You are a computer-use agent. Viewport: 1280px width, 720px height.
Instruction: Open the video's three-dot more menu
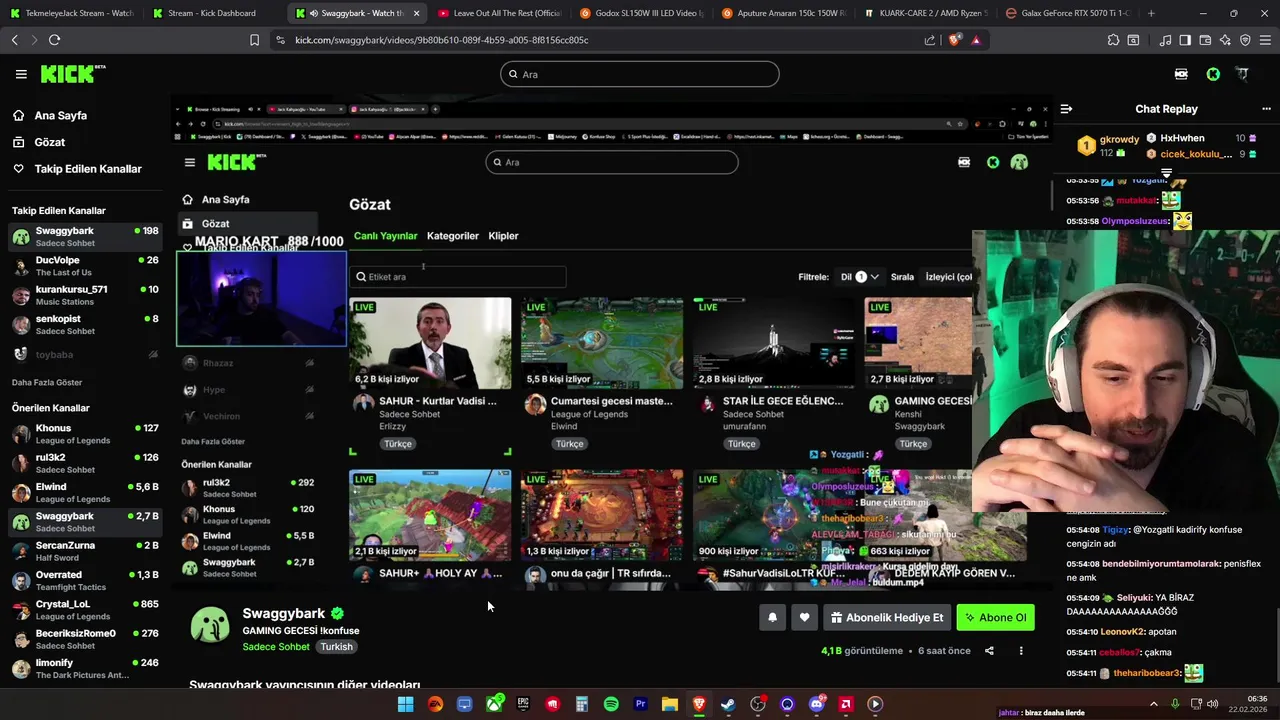pos(1021,651)
